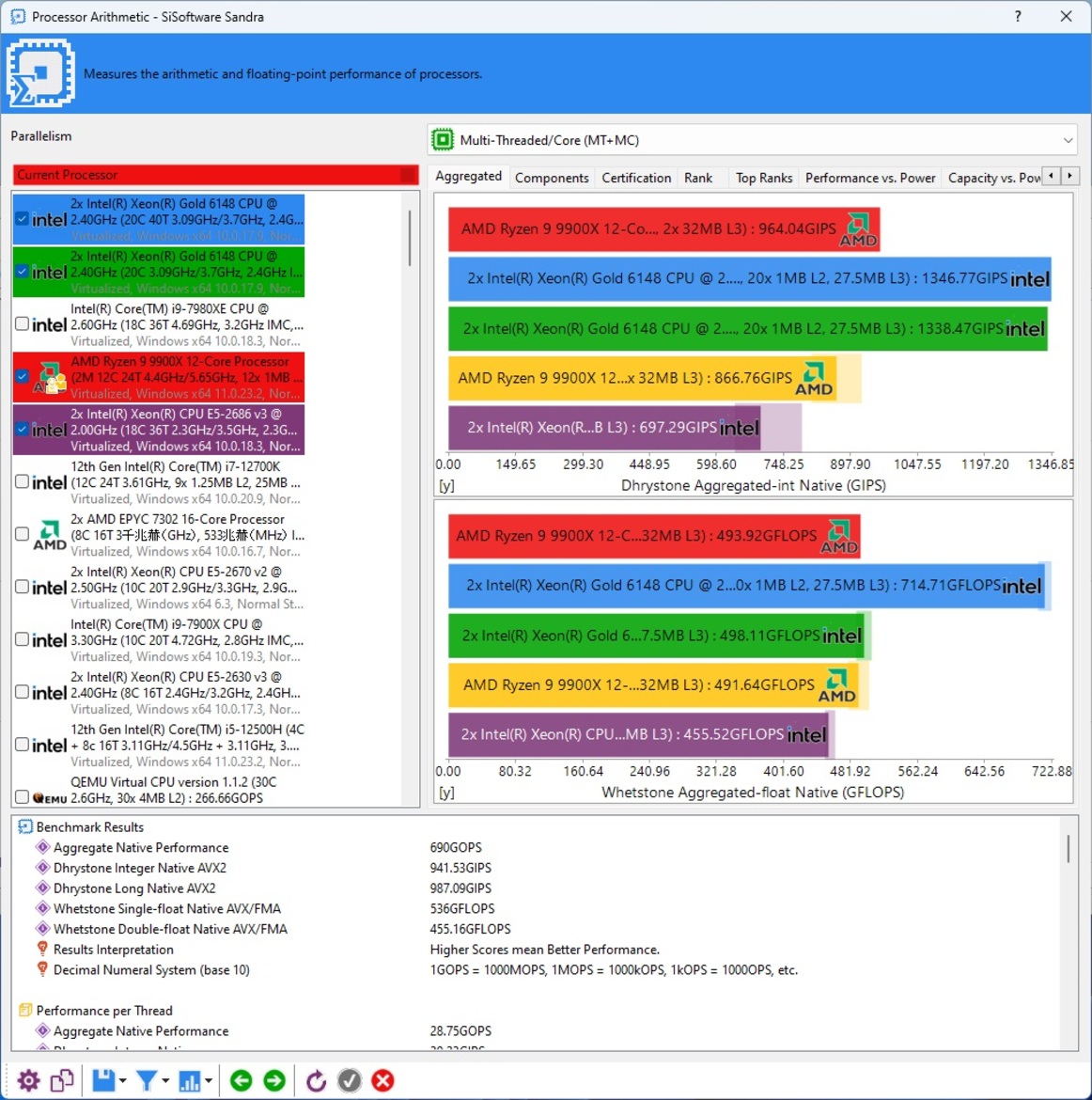Viewport: 1092px width, 1100px height.
Task: Click the blue funnel filter icon
Action: tap(147, 1080)
